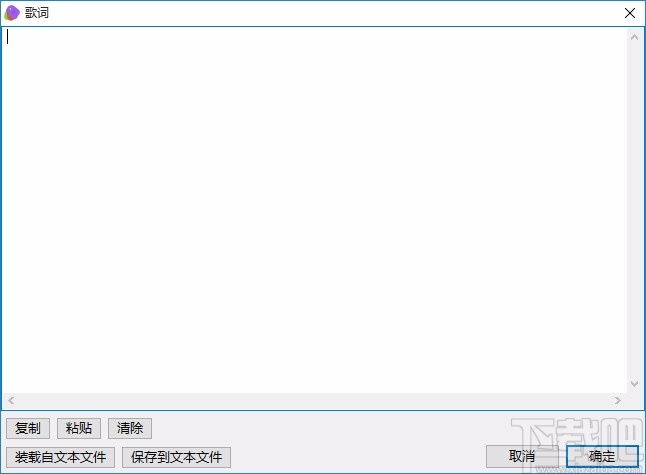Screen dimensions: 646x474
Task: Click the vertical scrollbar up arrow
Action: point(634,37)
